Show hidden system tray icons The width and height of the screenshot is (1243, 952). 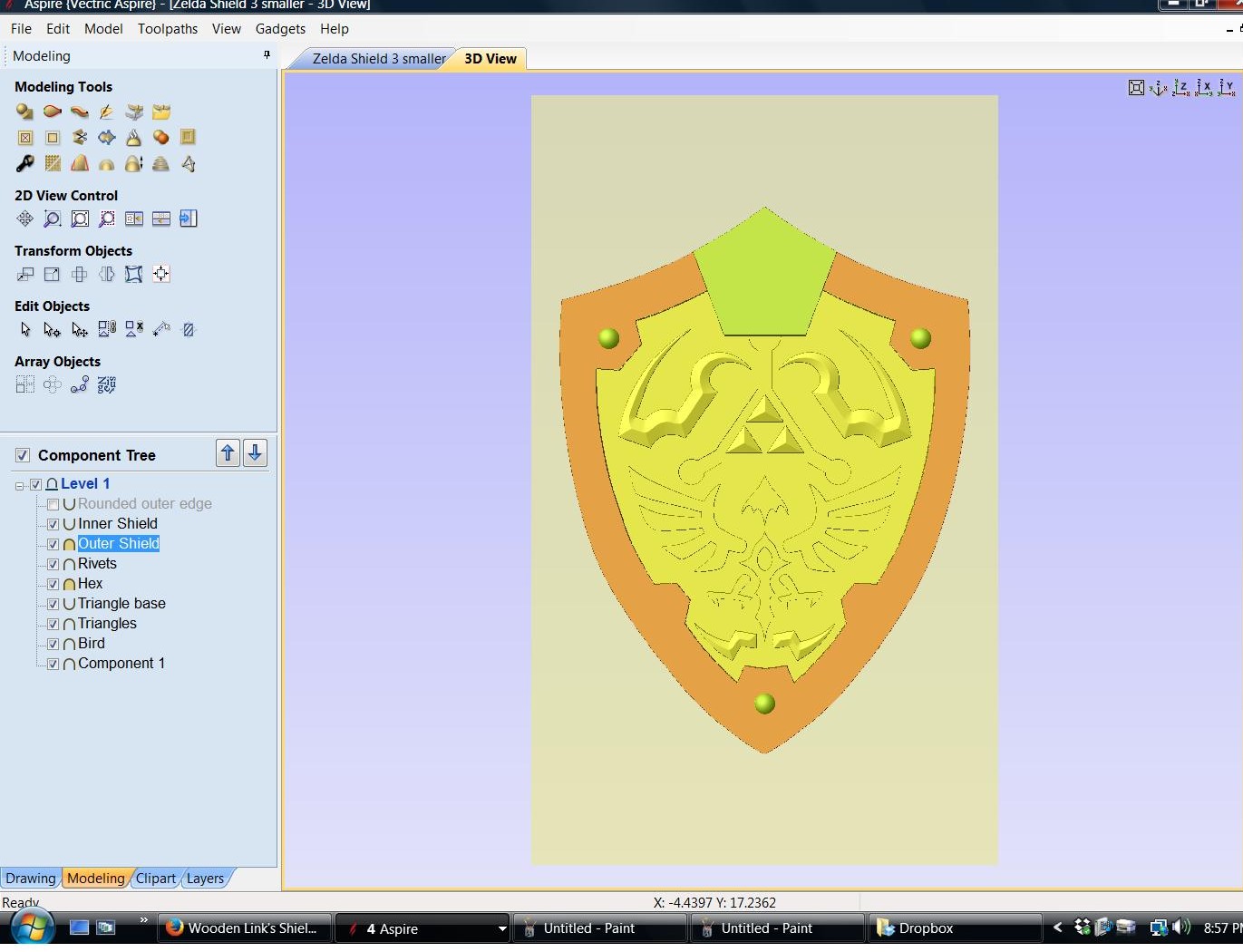pos(1057,928)
